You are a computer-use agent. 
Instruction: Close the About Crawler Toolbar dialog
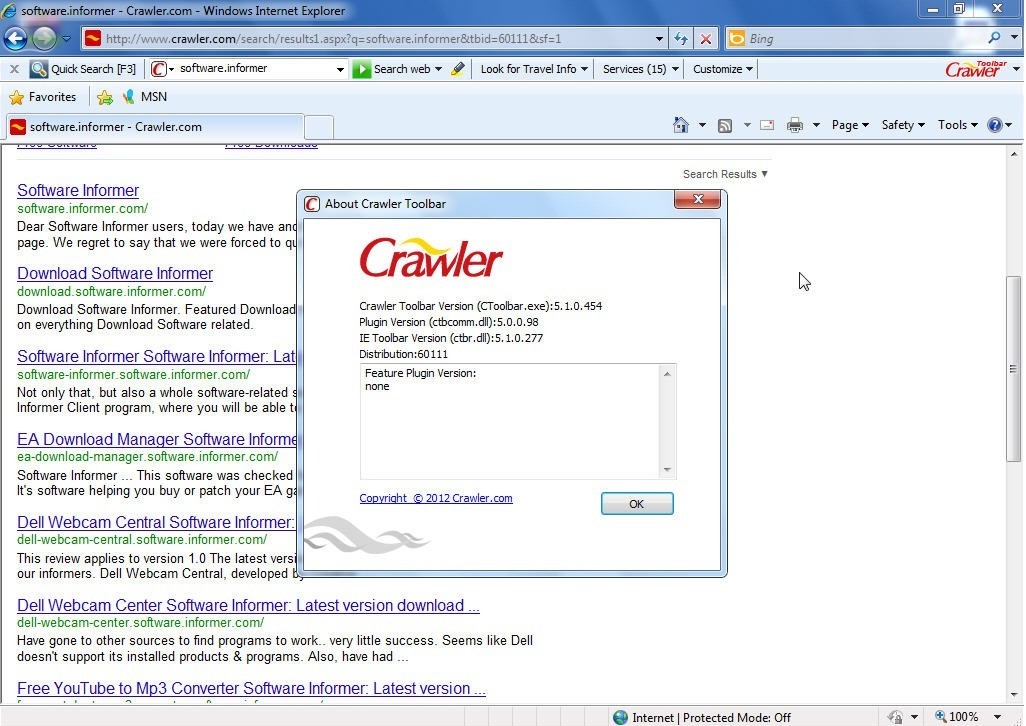pos(698,199)
